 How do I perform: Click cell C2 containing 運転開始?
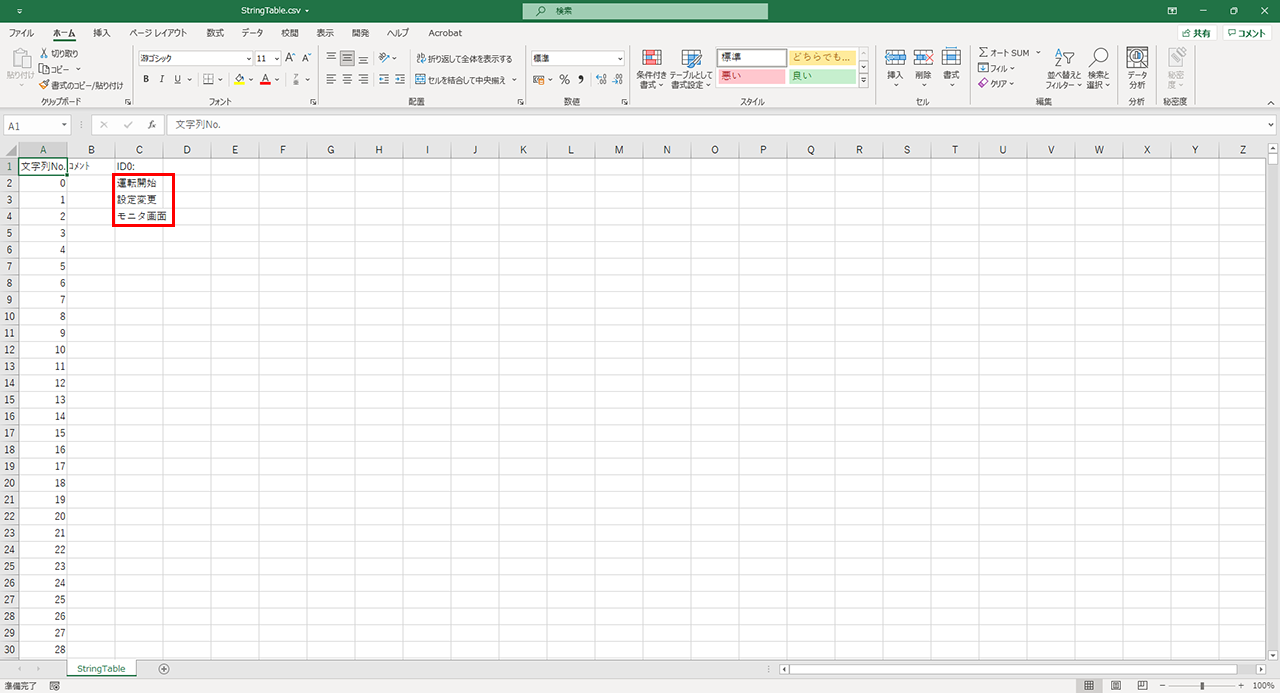pyautogui.click(x=138, y=183)
